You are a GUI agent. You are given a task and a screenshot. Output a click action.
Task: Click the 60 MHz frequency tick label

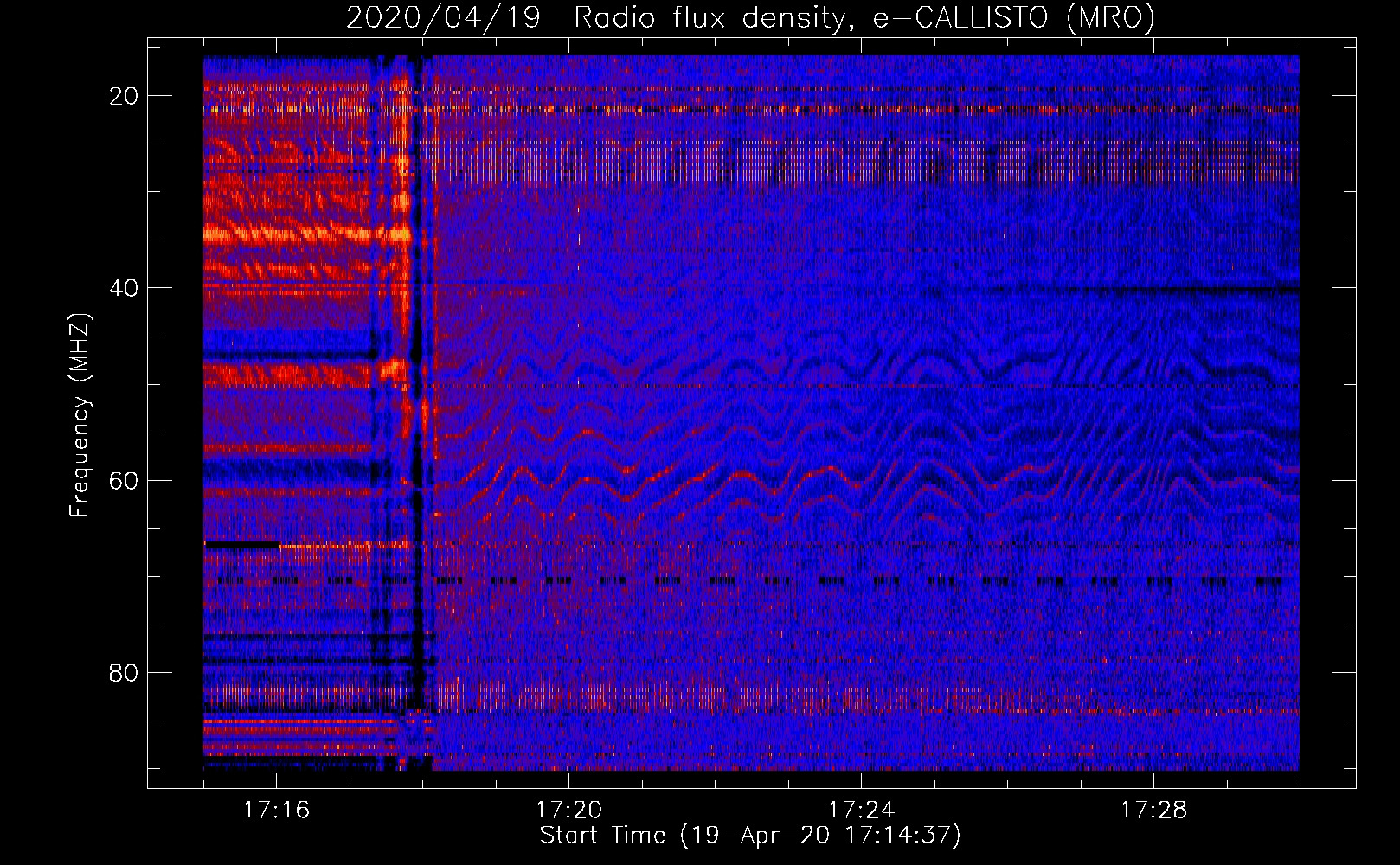tap(124, 480)
